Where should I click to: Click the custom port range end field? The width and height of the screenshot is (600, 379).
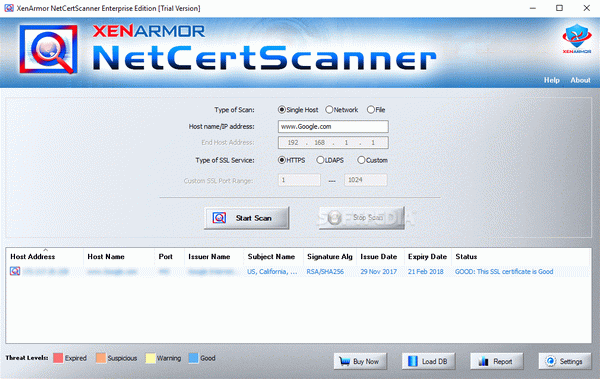pos(365,180)
